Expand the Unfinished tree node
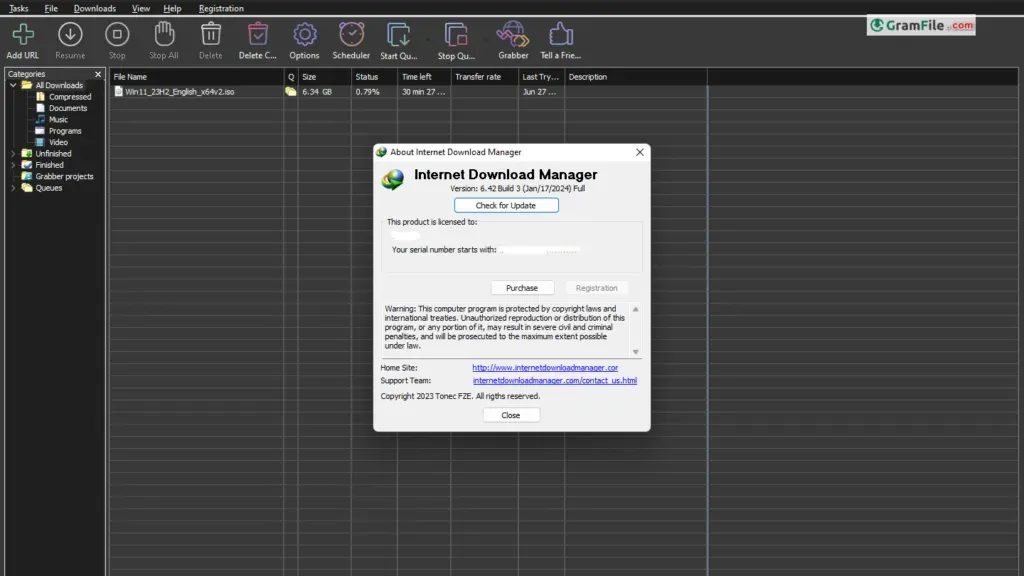Screen dimensions: 1024x576 tap(13, 153)
